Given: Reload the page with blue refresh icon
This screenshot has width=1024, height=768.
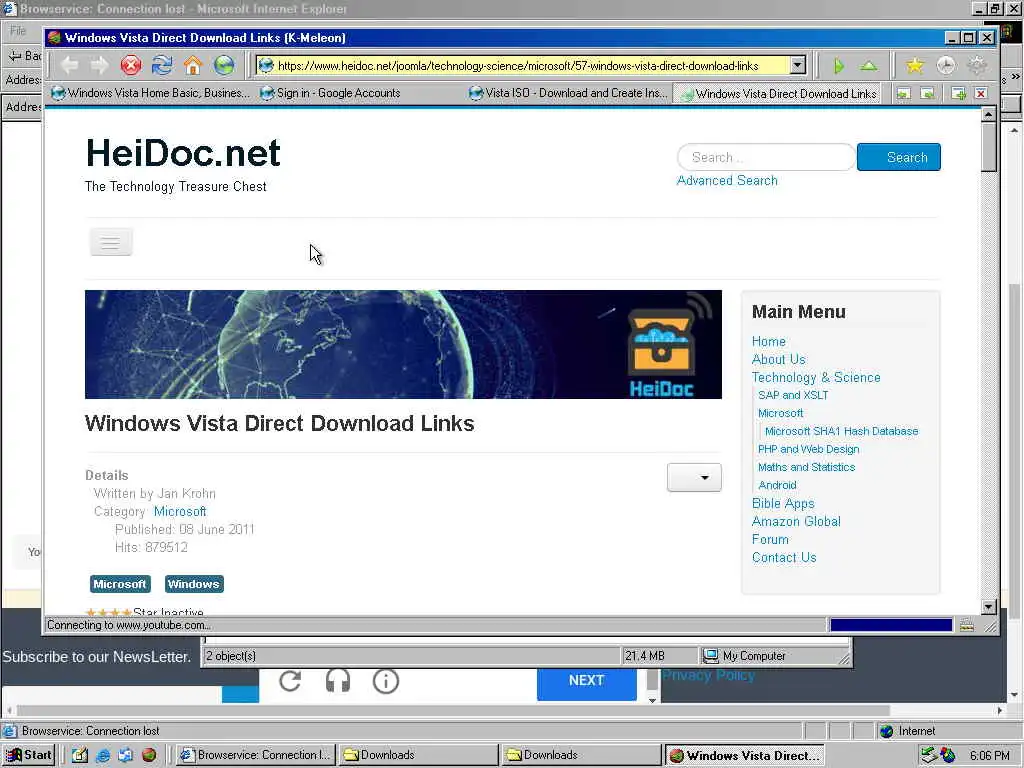Looking at the screenshot, I should [x=162, y=65].
